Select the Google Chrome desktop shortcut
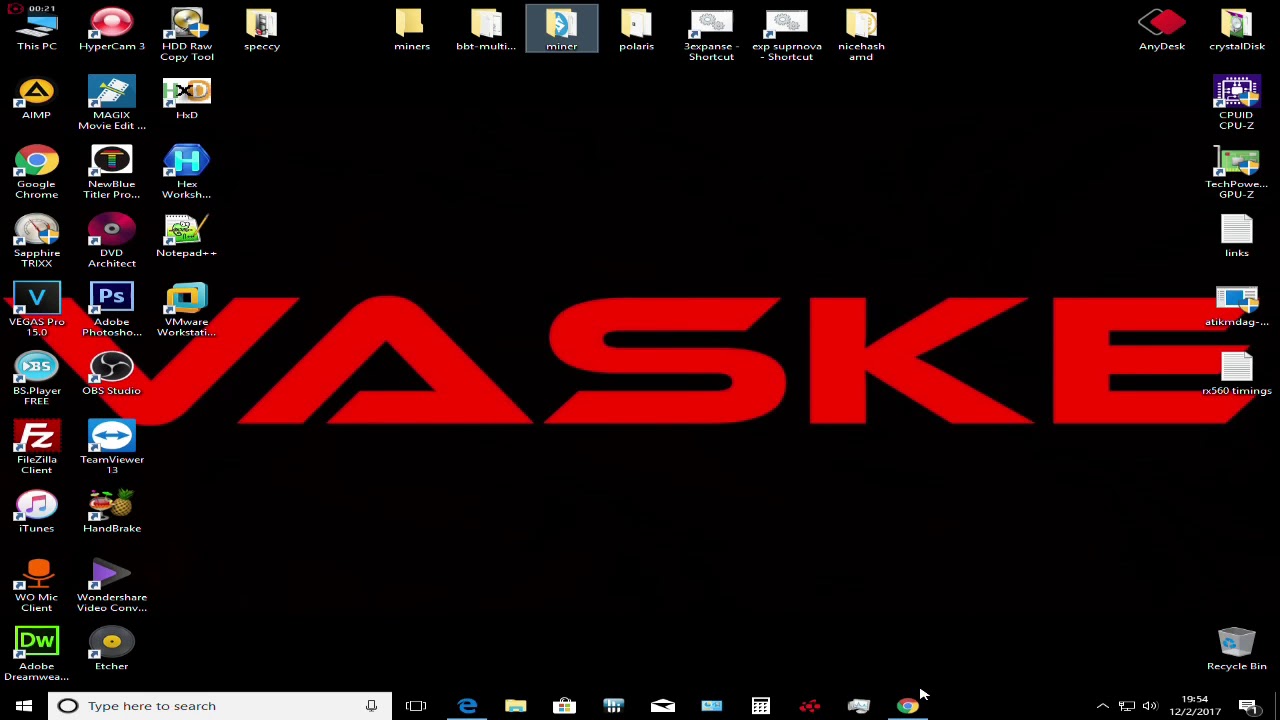This screenshot has width=1280, height=720. pos(36,173)
